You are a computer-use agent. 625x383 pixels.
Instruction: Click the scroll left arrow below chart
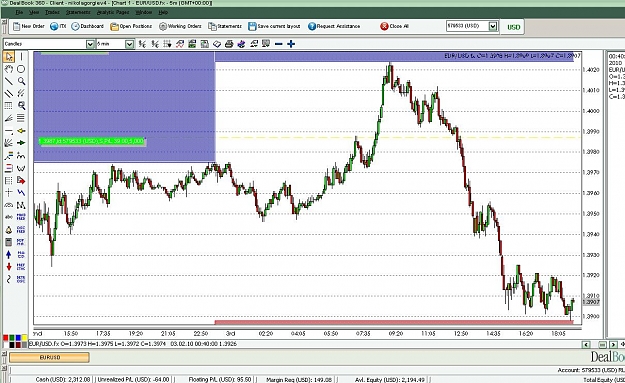point(586,344)
